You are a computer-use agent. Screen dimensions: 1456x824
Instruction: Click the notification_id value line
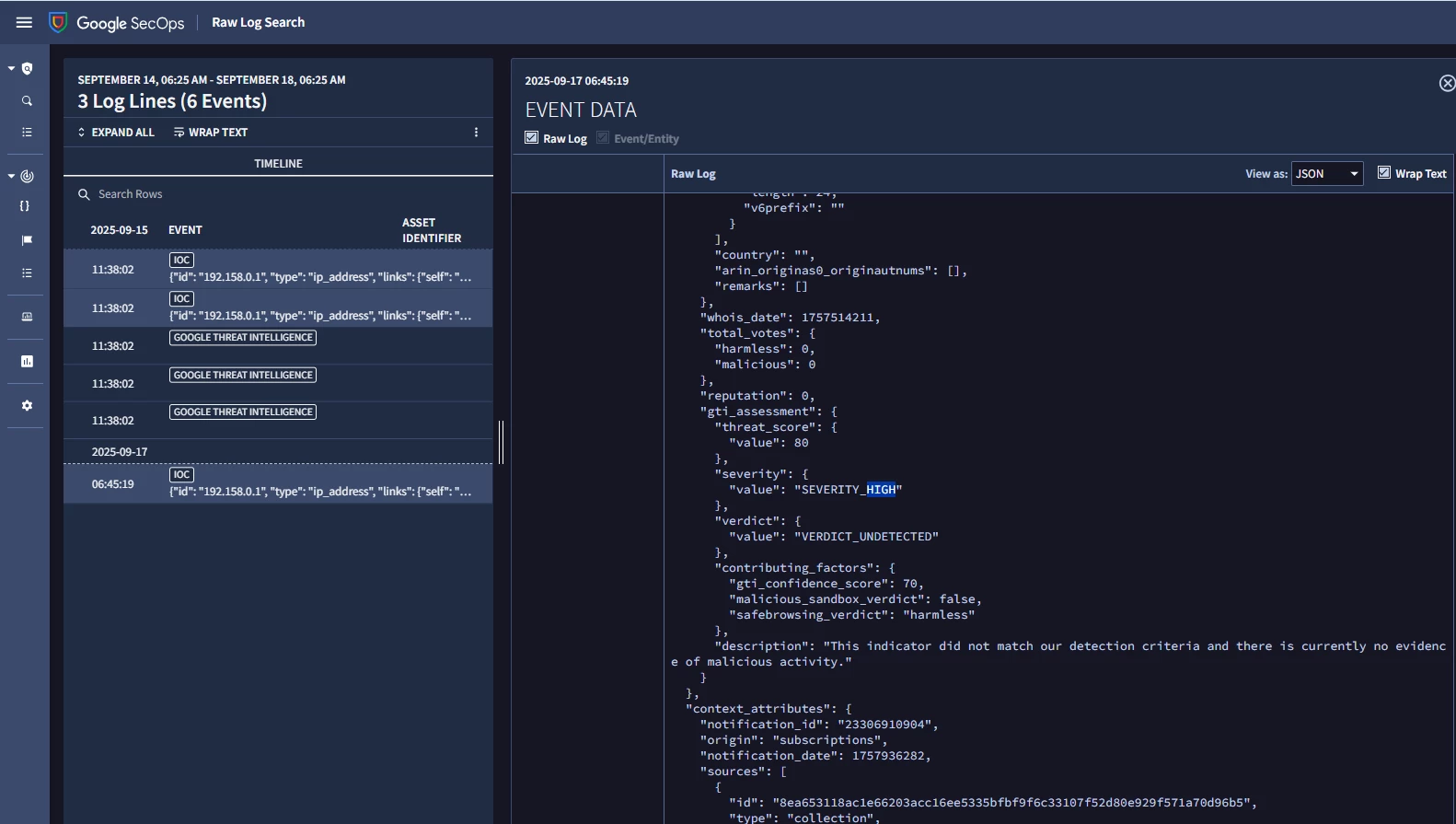(819, 725)
